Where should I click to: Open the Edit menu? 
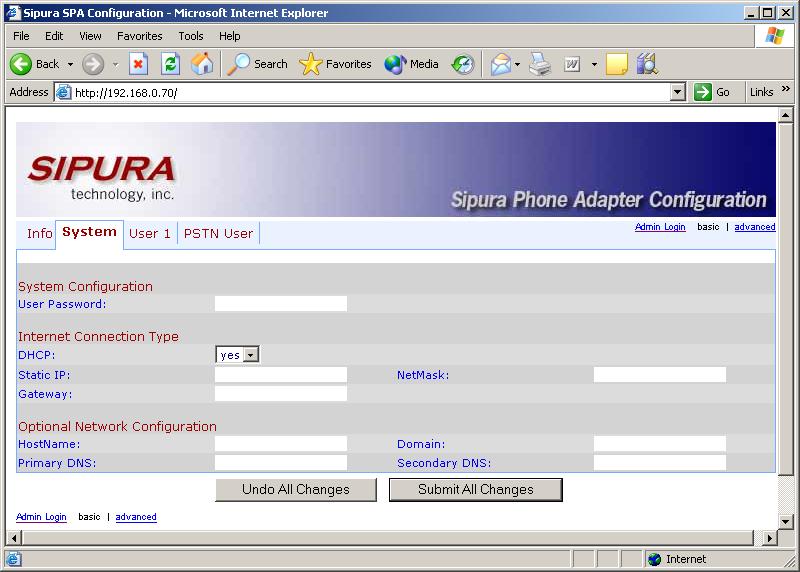click(54, 36)
